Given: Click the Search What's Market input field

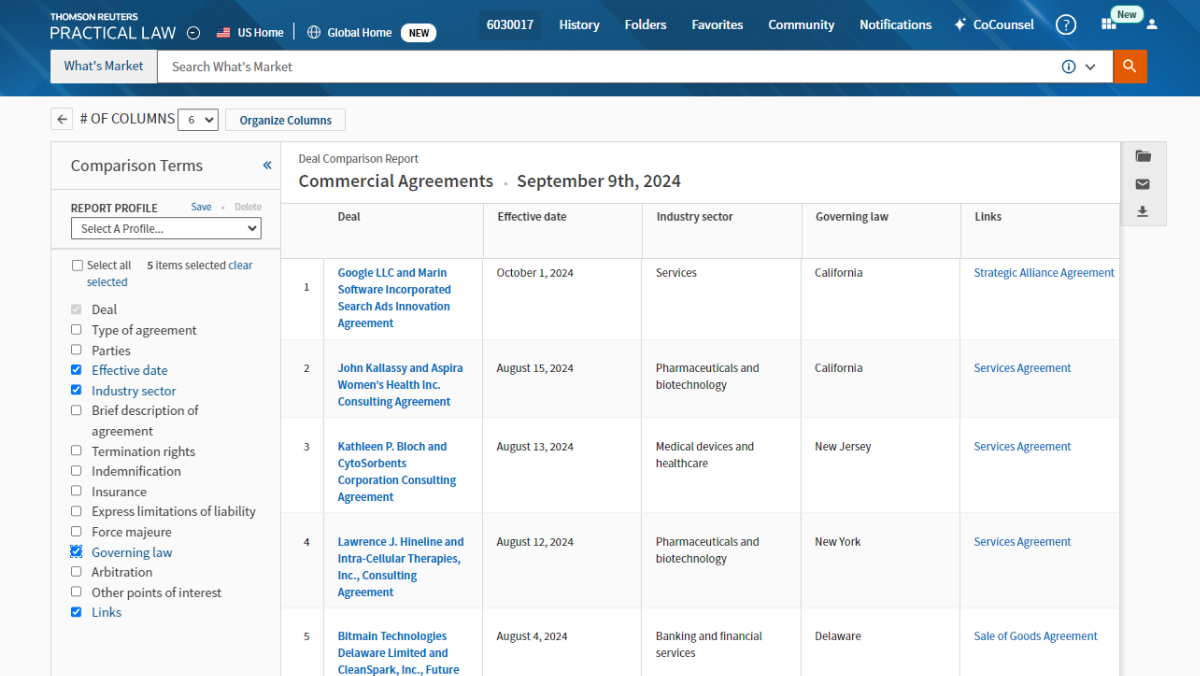Looking at the screenshot, I should 600,67.
